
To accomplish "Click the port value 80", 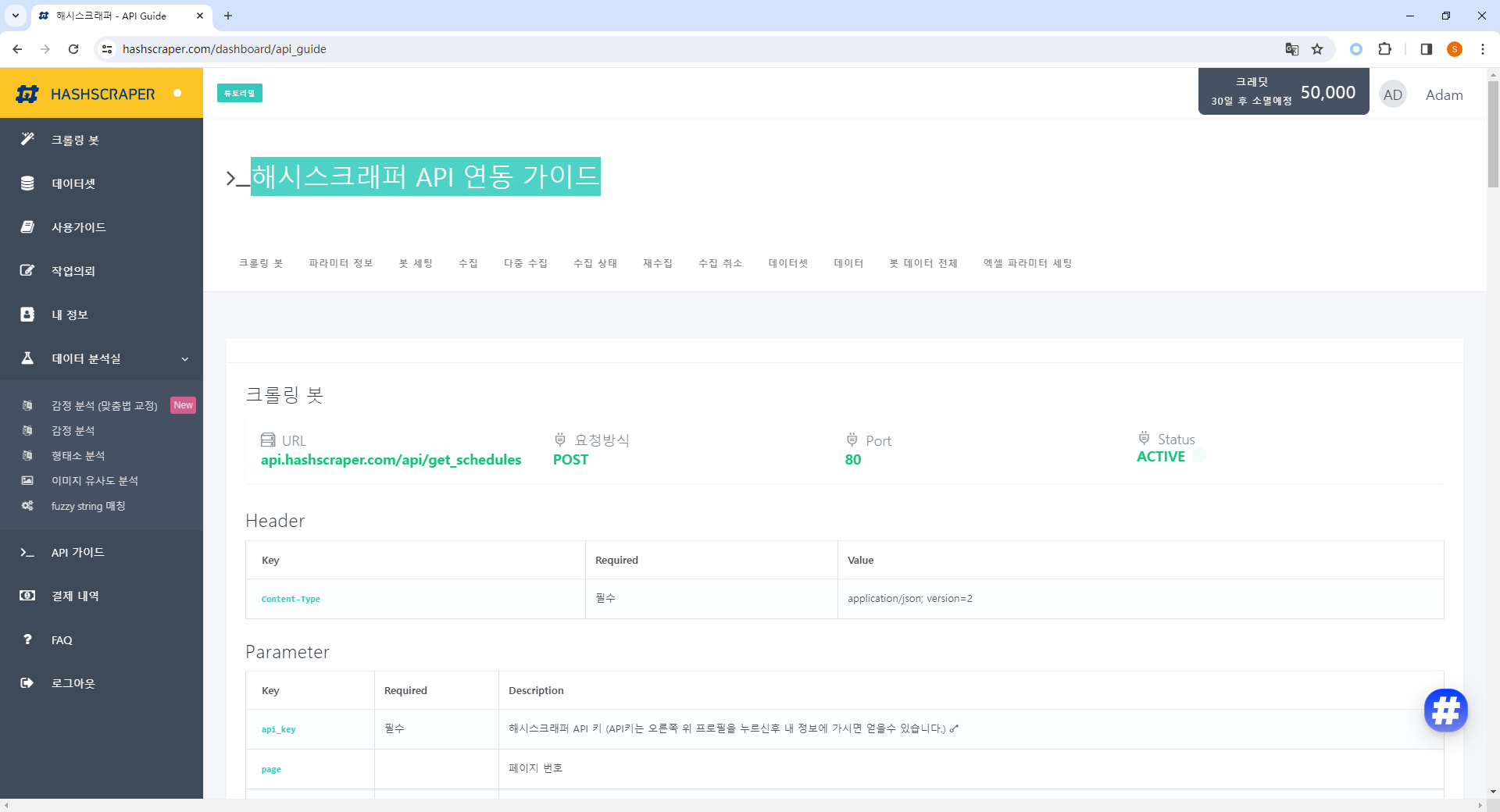I will tap(852, 460).
